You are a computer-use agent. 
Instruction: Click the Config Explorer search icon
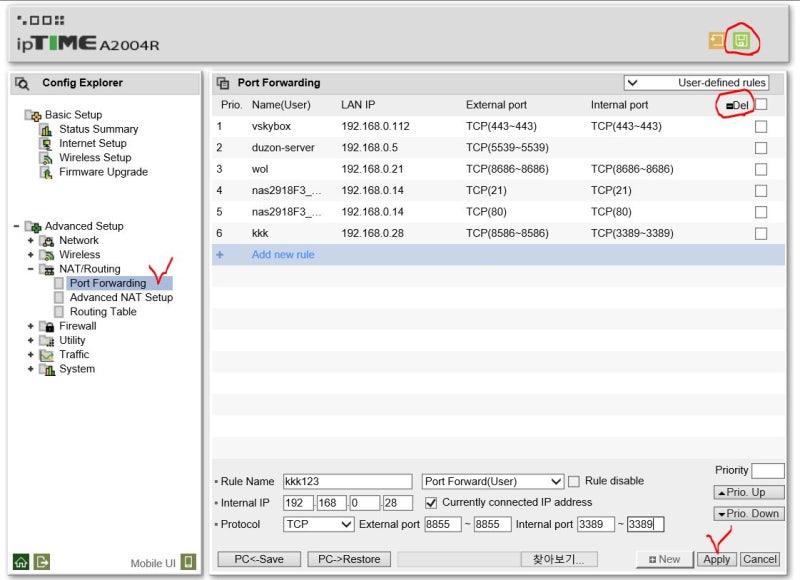tap(23, 83)
